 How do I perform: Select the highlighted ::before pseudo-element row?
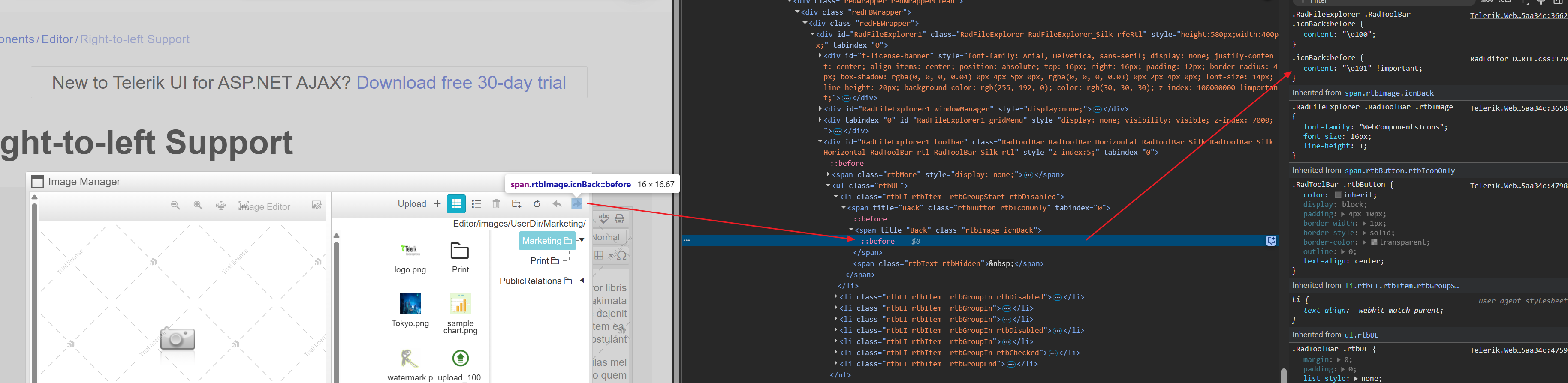tap(980, 241)
